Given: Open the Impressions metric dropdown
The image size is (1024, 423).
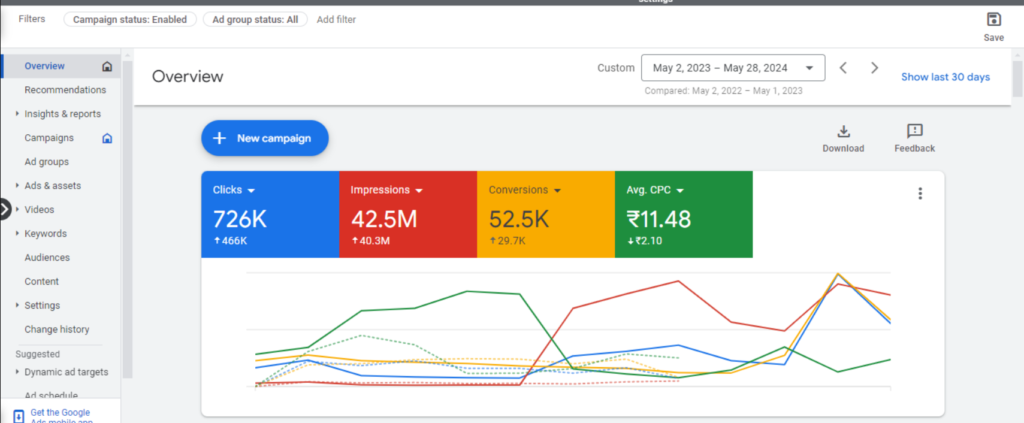Looking at the screenshot, I should coord(419,191).
